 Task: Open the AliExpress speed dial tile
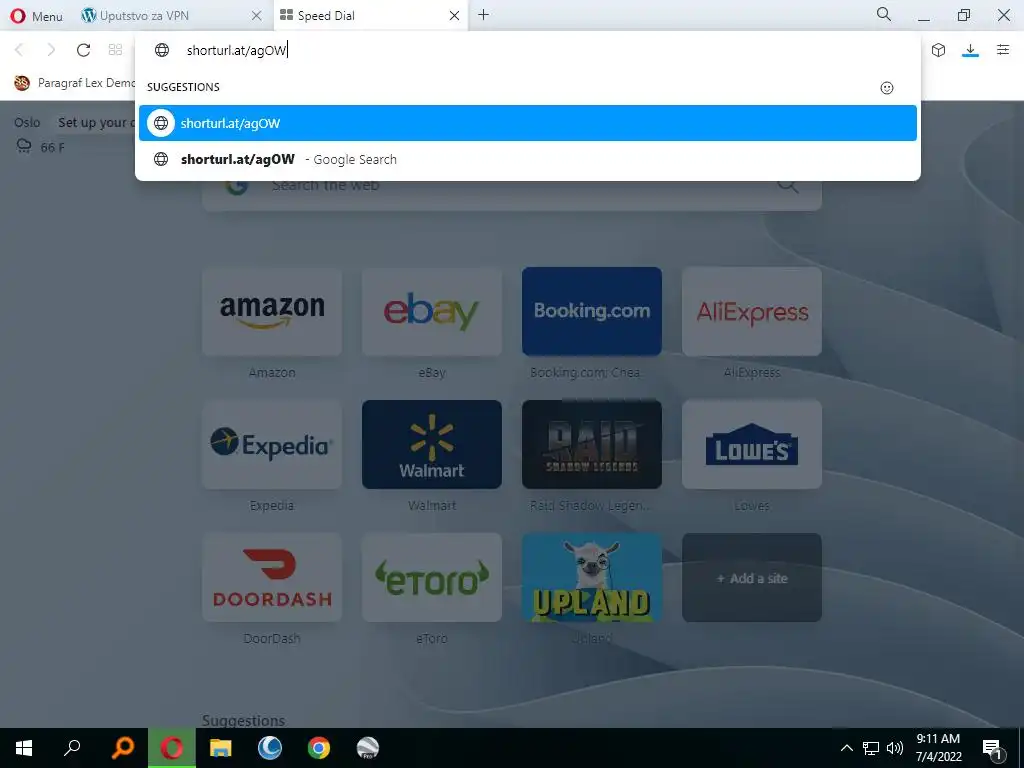[752, 312]
